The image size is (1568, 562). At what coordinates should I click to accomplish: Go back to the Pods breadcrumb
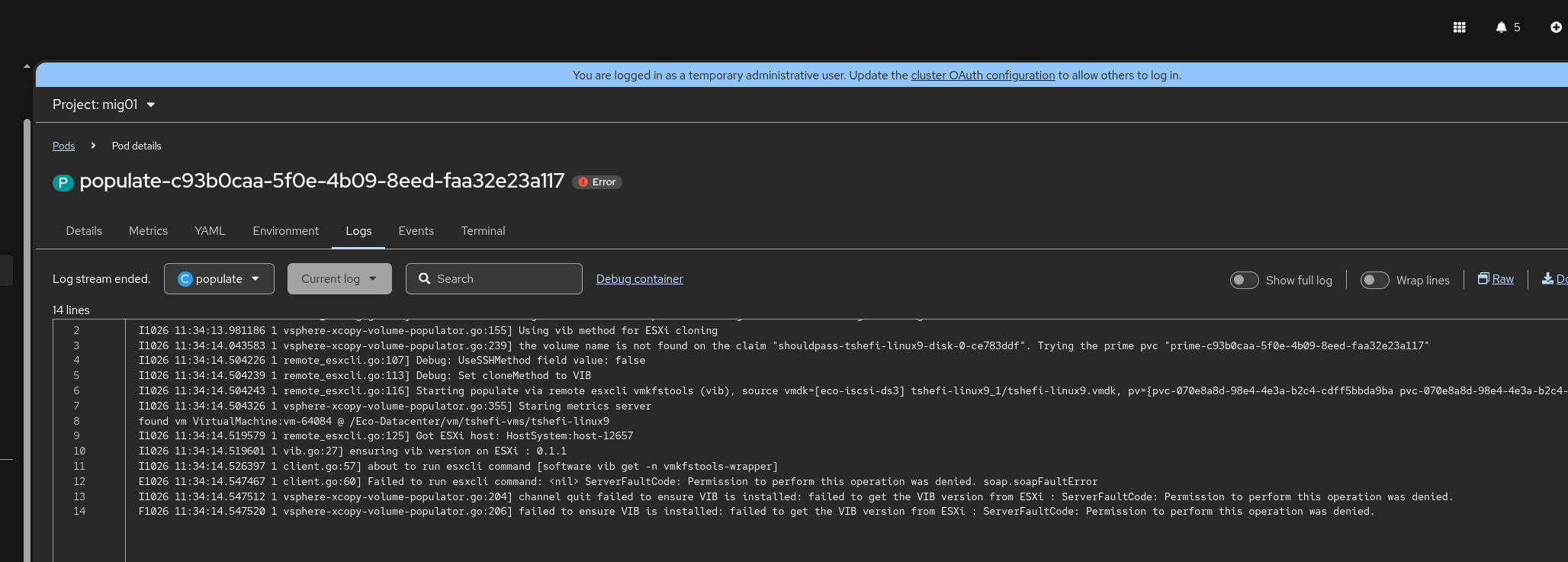point(63,146)
